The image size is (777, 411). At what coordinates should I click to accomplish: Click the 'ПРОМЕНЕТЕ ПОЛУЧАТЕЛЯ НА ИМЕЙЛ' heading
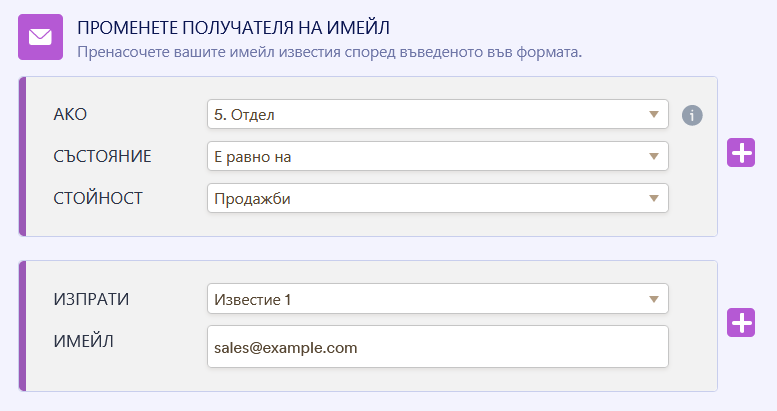point(232,27)
